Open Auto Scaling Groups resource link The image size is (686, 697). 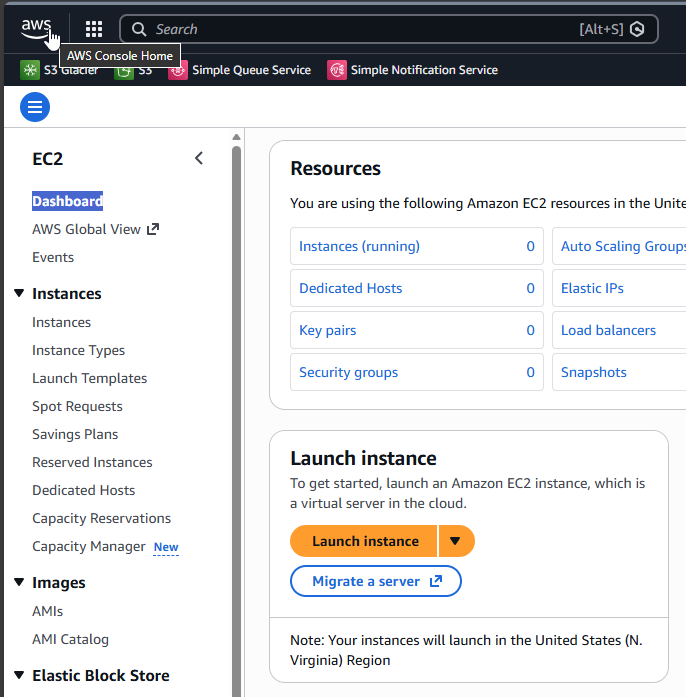[x=623, y=246]
